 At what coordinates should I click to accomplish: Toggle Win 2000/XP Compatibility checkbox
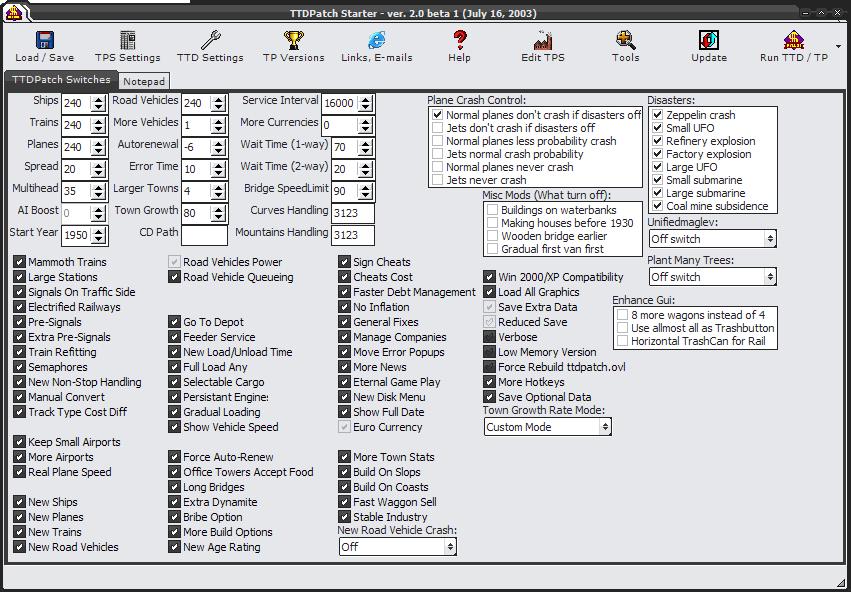tap(490, 277)
